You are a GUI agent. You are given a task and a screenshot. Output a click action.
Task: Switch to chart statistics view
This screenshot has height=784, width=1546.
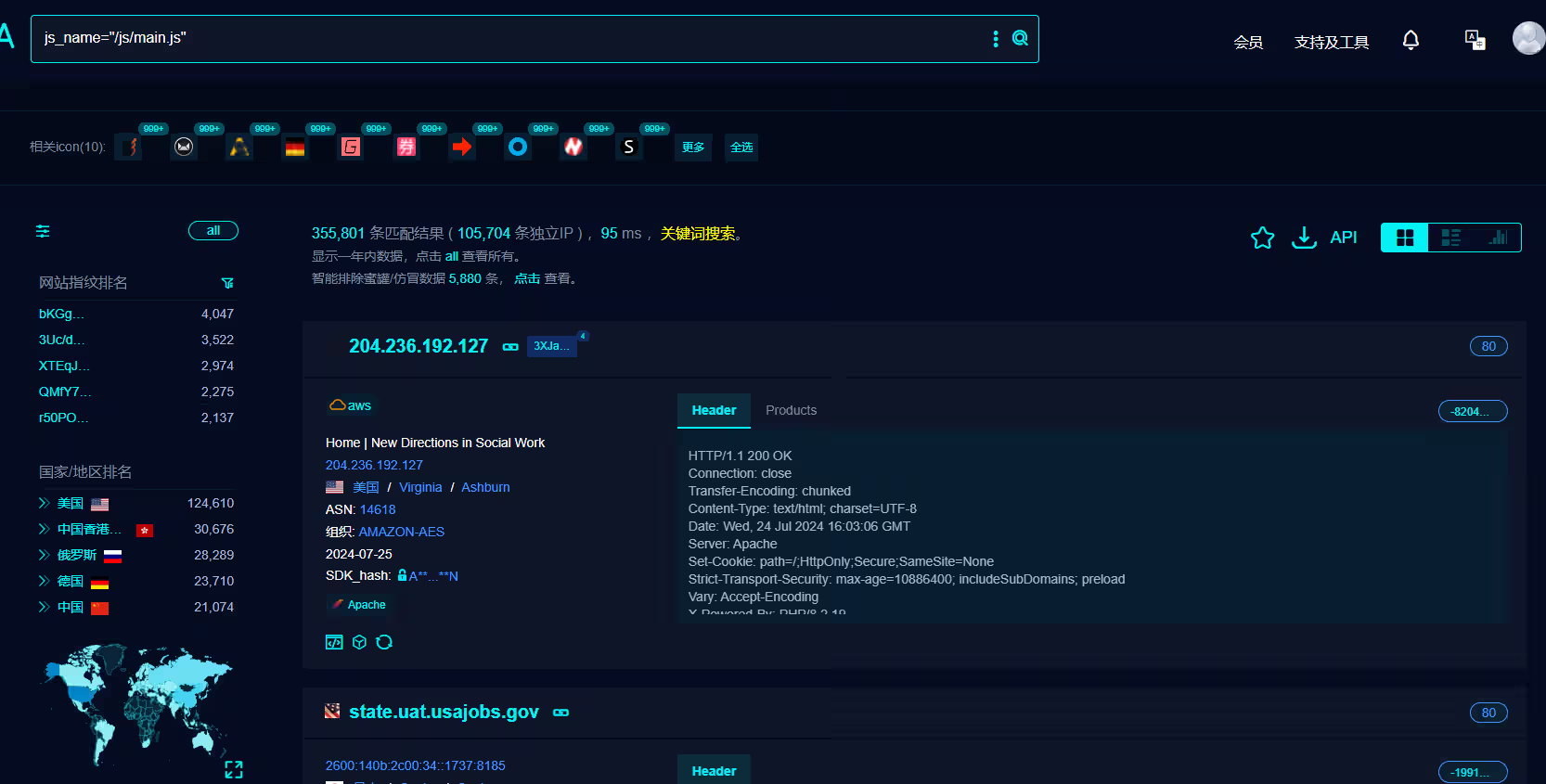[1498, 238]
